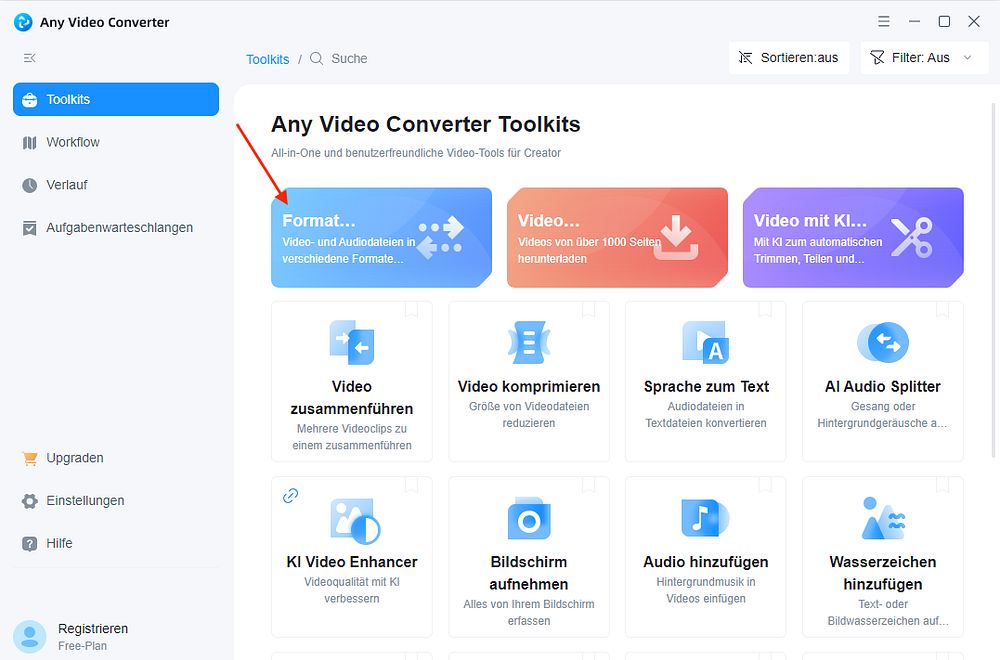Open Verlauf history in the sidebar
This screenshot has height=660, width=1000.
coord(115,185)
